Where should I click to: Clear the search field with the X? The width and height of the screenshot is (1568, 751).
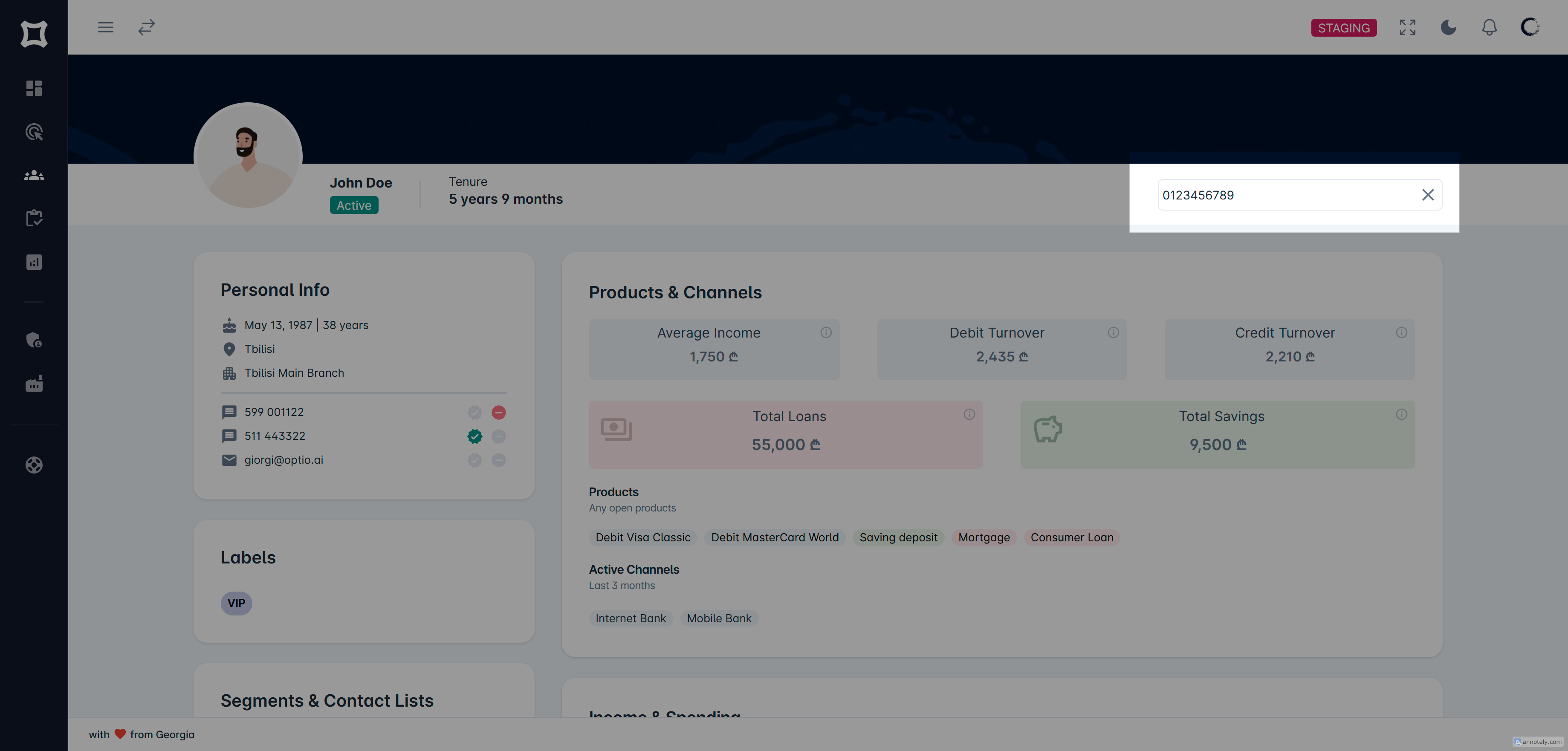click(x=1427, y=195)
